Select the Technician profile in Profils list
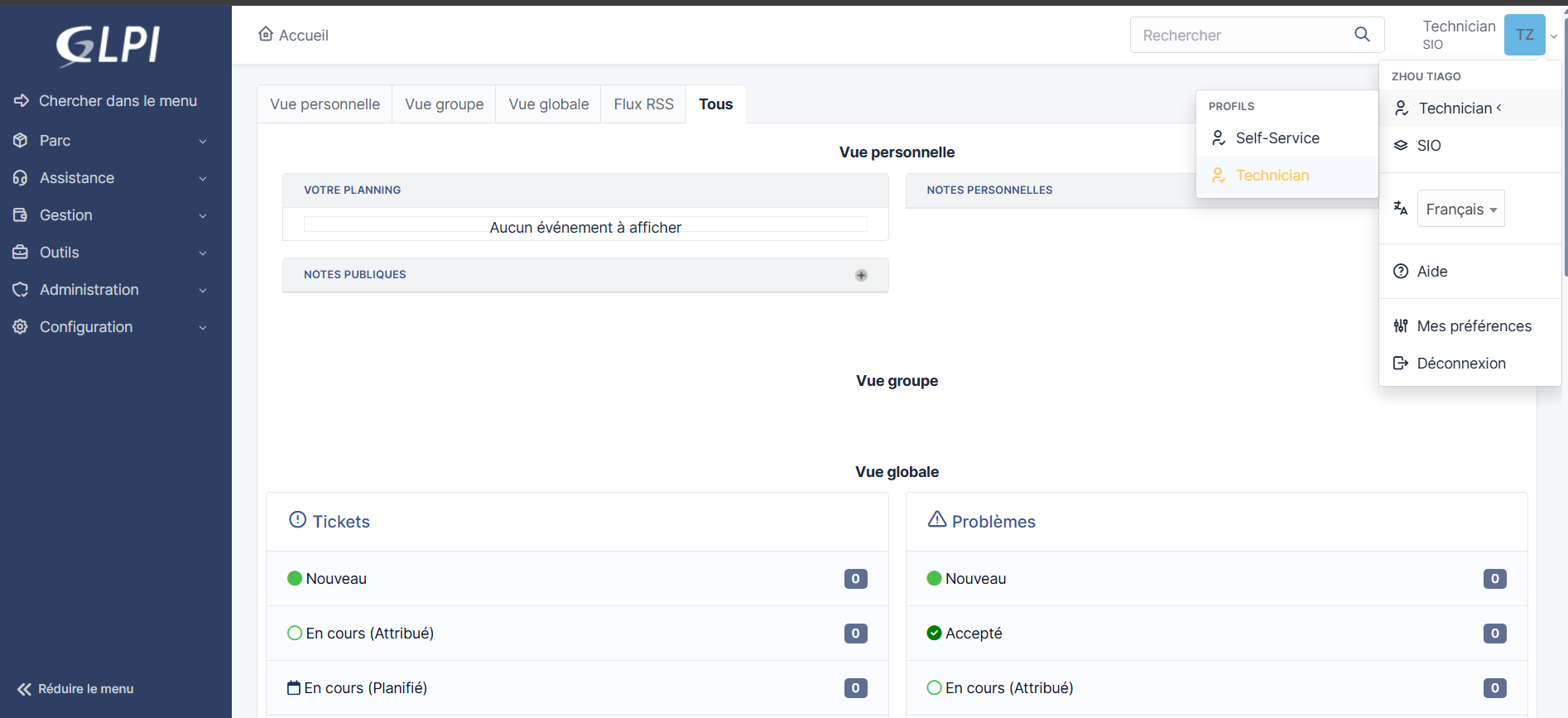Image resolution: width=1568 pixels, height=718 pixels. click(x=1287, y=176)
